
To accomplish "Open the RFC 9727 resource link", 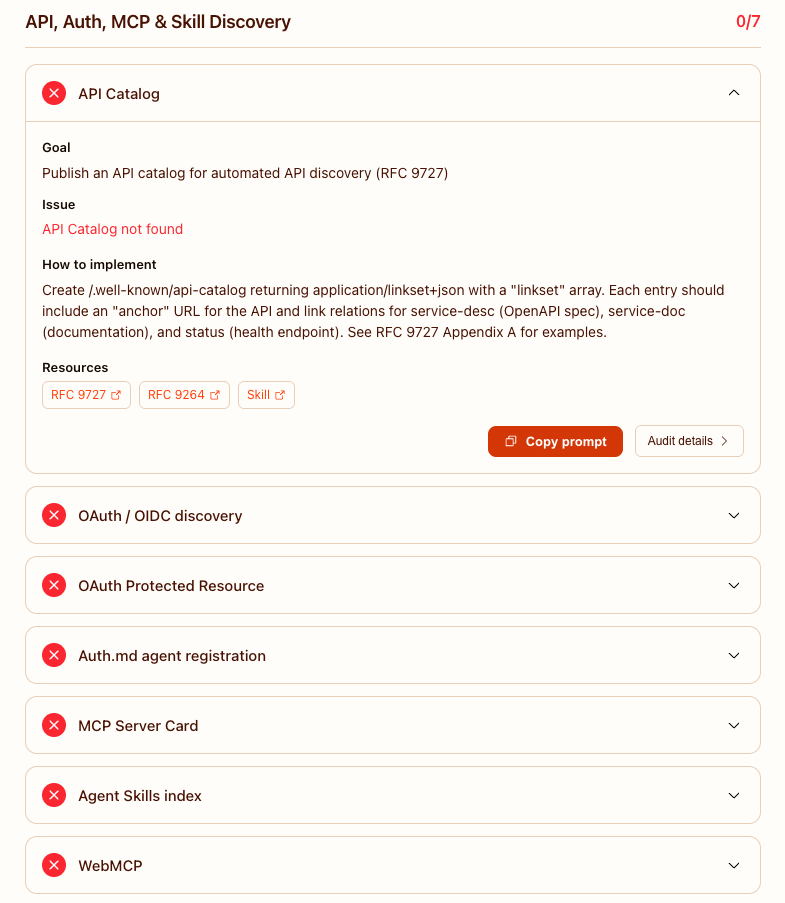I will pyautogui.click(x=86, y=395).
